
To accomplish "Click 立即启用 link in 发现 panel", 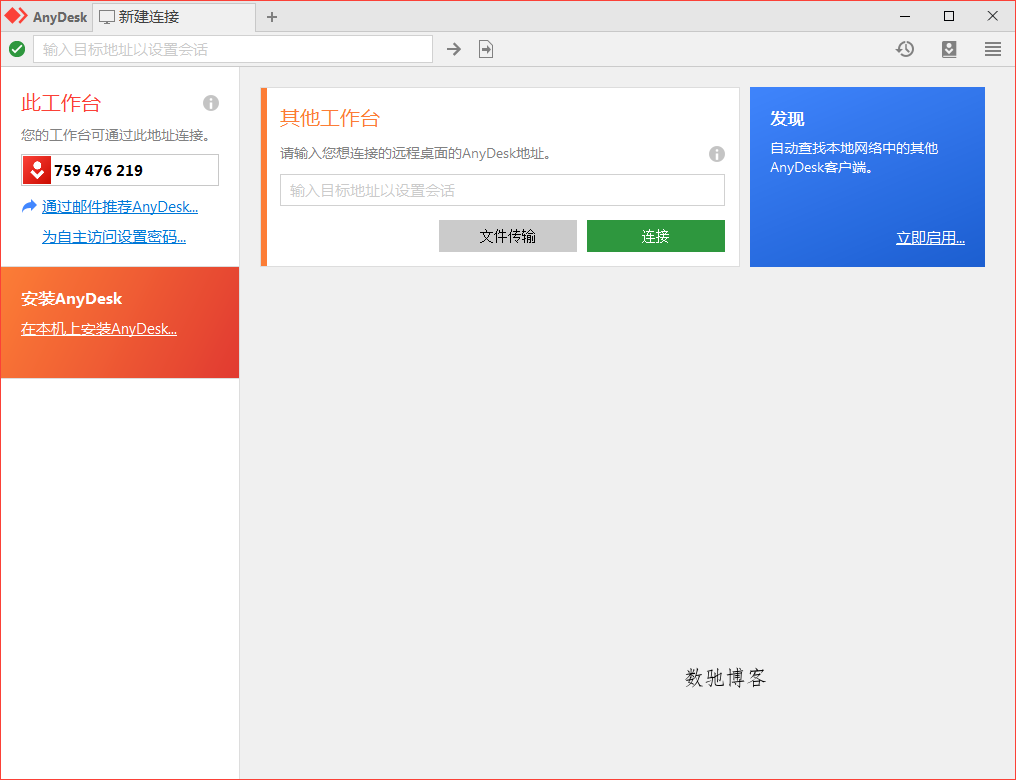I will (x=930, y=238).
